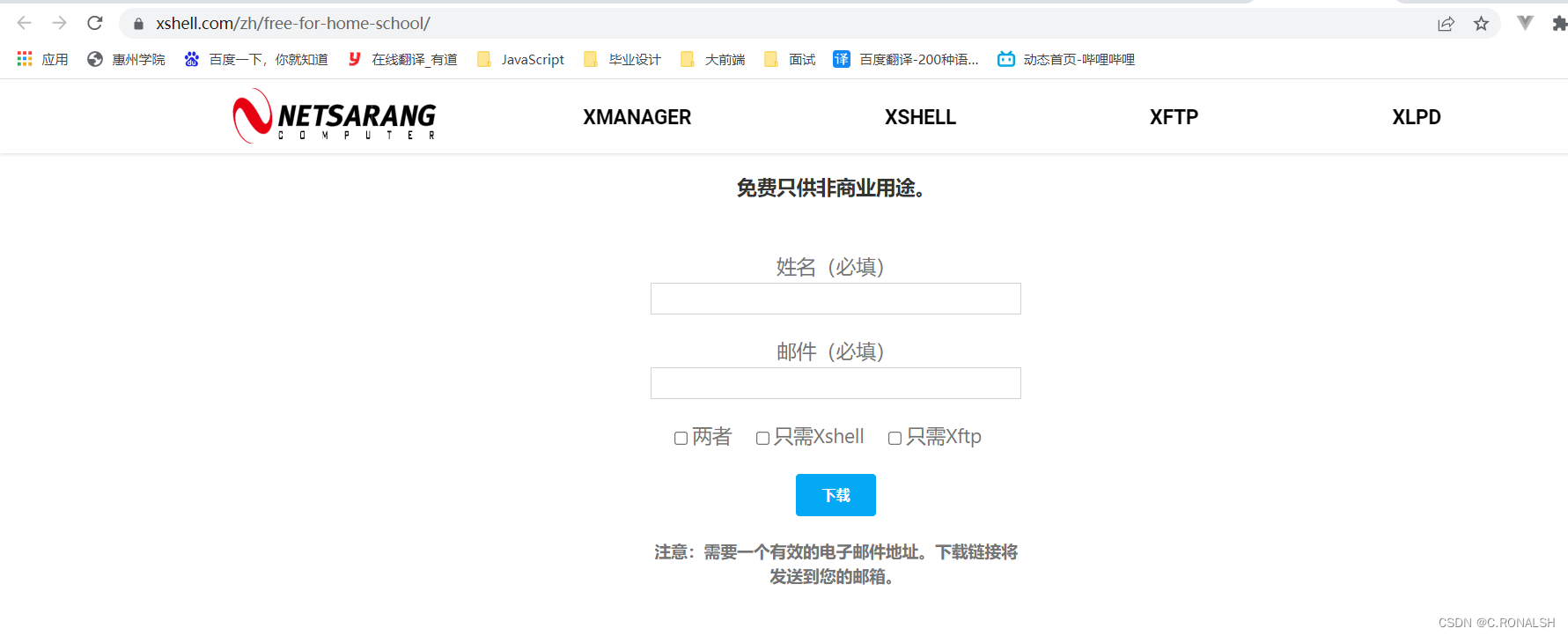Bookmark this page with the star icon
Image resolution: width=1568 pixels, height=636 pixels.
coord(1481,24)
